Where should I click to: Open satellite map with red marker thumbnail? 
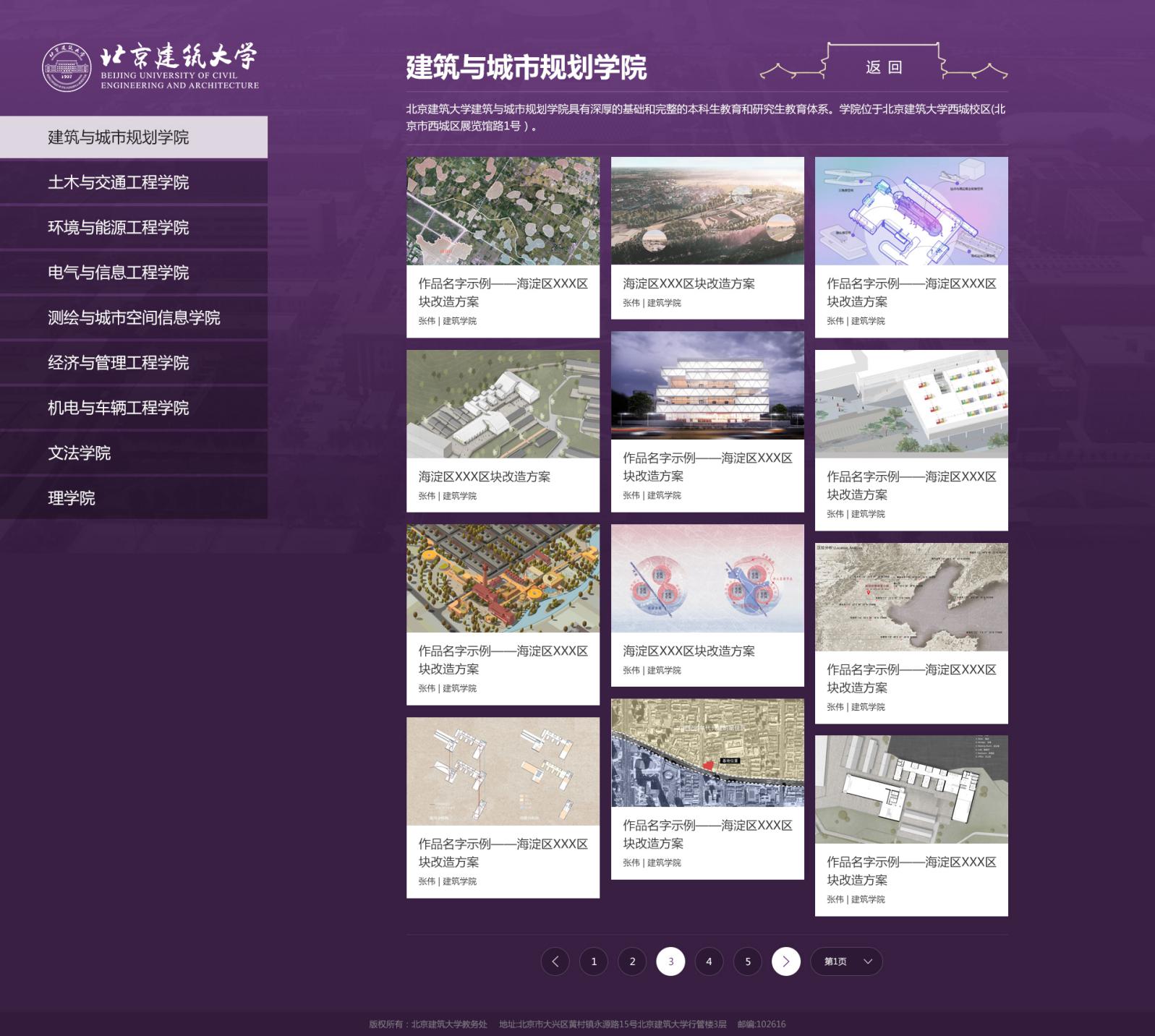click(x=707, y=753)
